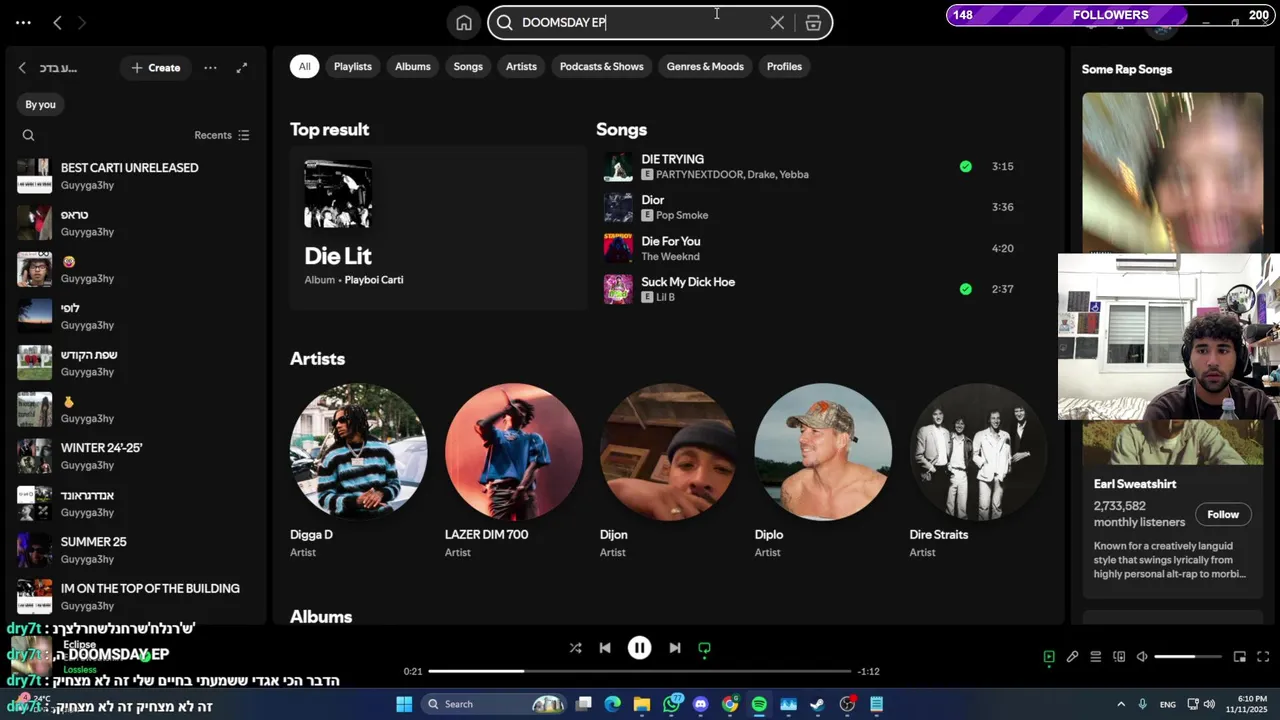Skip to previous track
1280x720 pixels.
605,648
